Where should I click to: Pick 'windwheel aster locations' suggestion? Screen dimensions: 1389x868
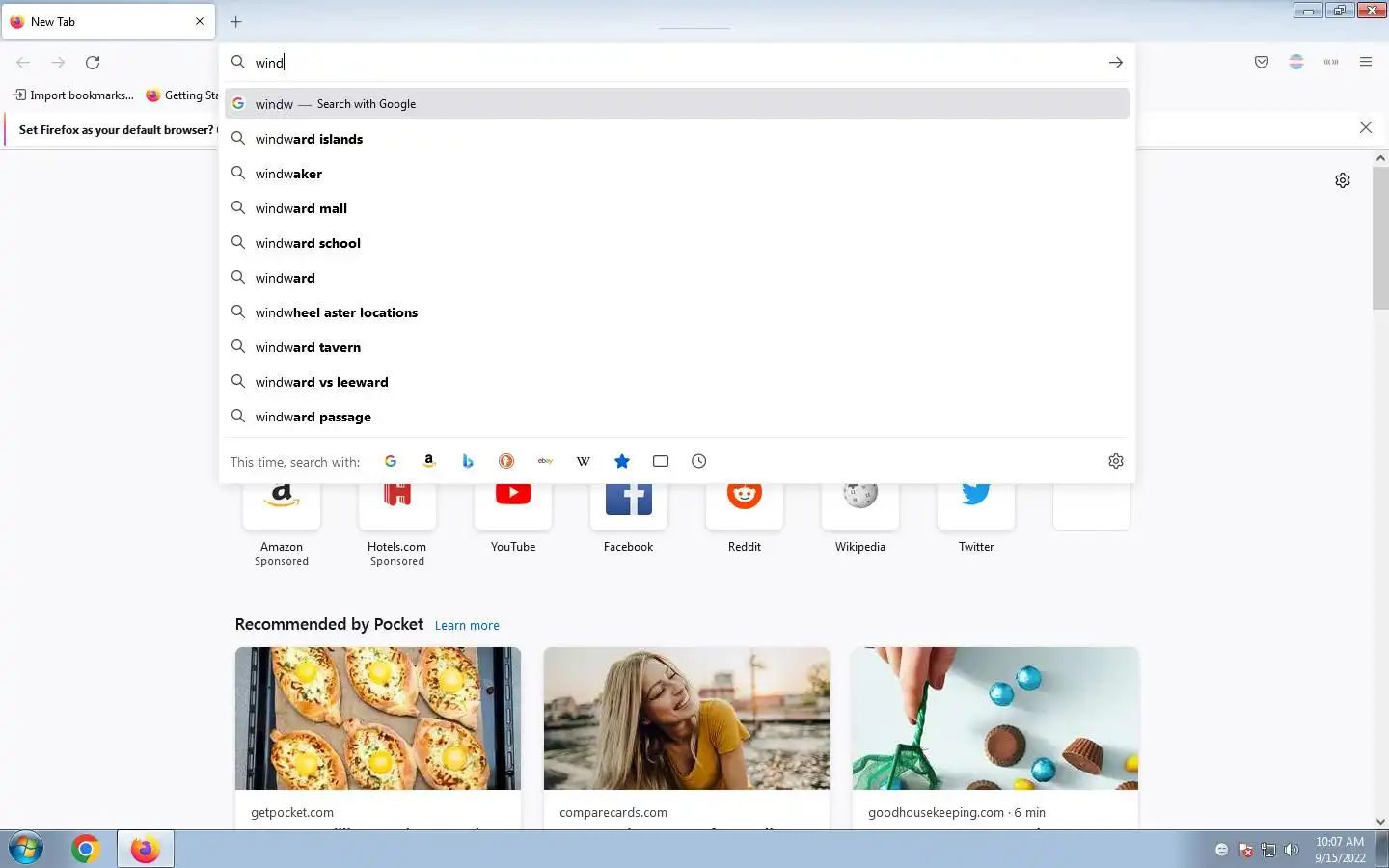(677, 312)
